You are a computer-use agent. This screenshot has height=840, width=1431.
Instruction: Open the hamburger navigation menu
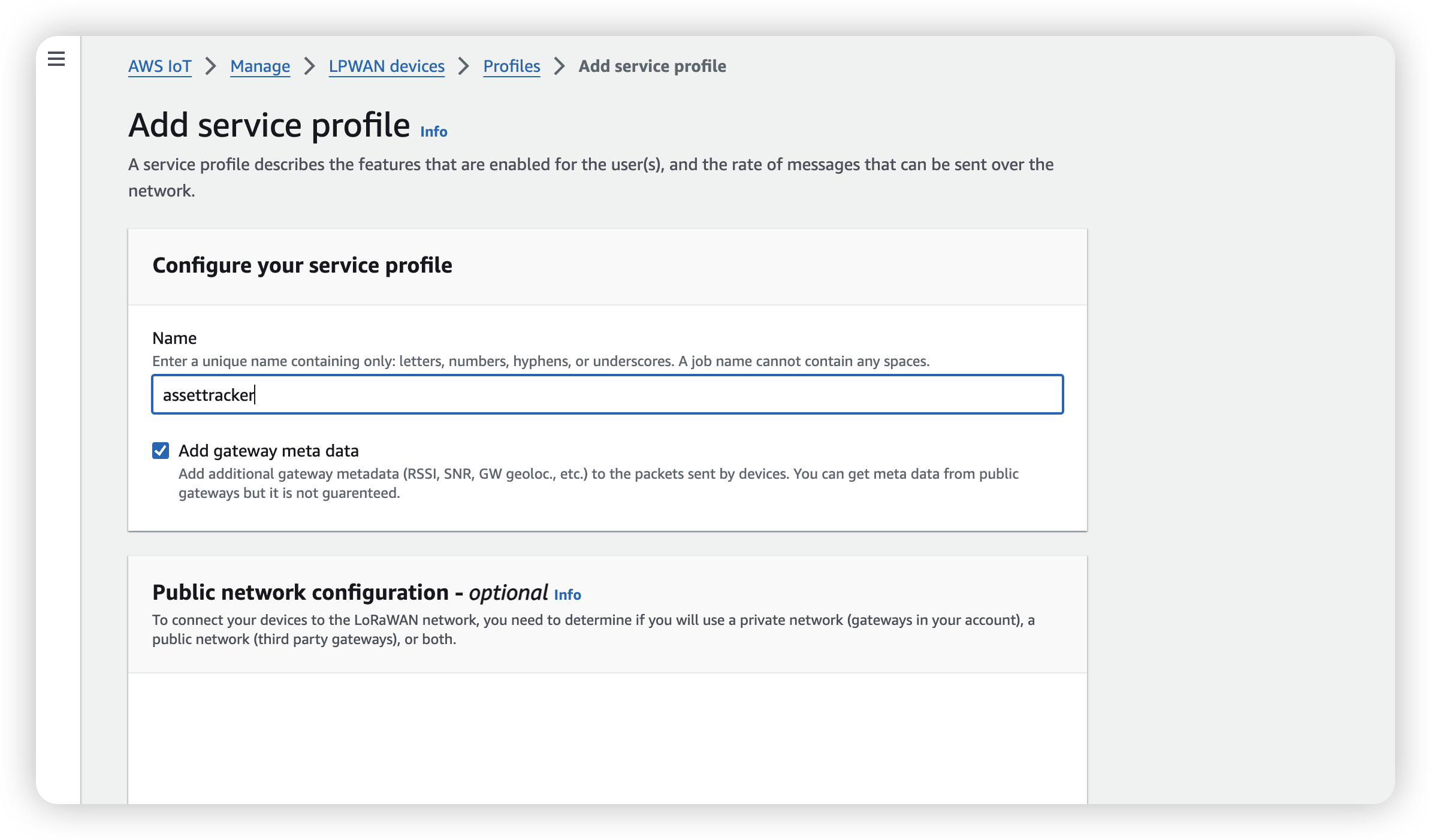tap(56, 59)
